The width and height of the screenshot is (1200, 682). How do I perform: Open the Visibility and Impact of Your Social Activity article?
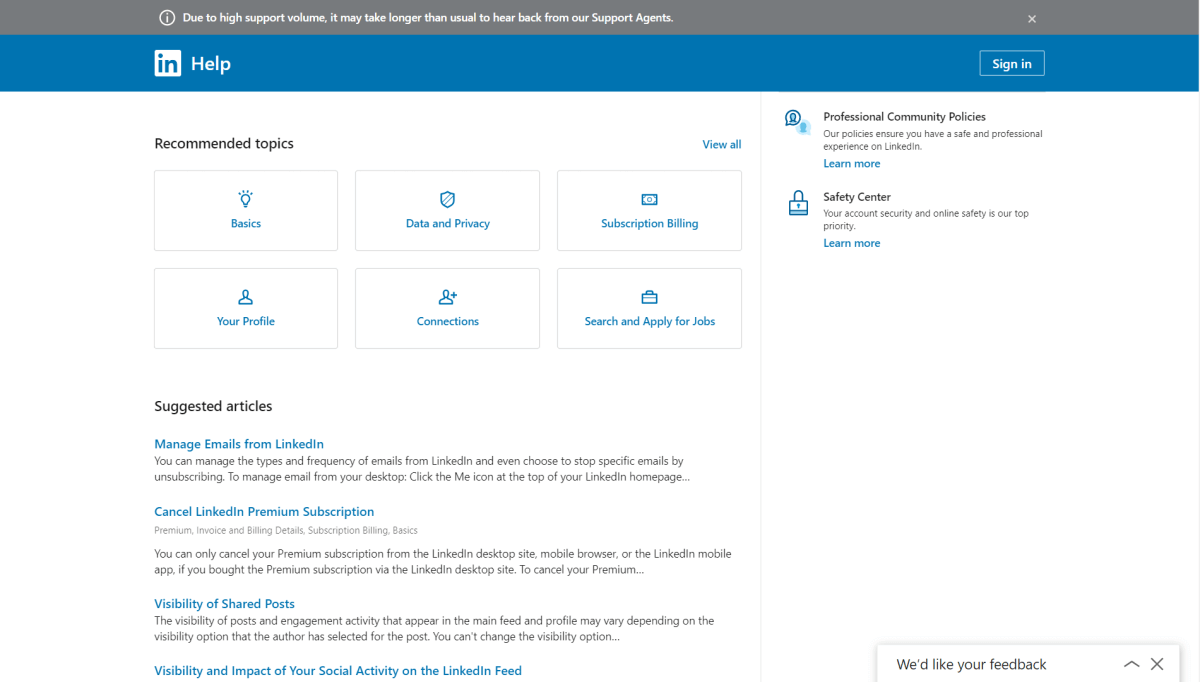tap(338, 671)
